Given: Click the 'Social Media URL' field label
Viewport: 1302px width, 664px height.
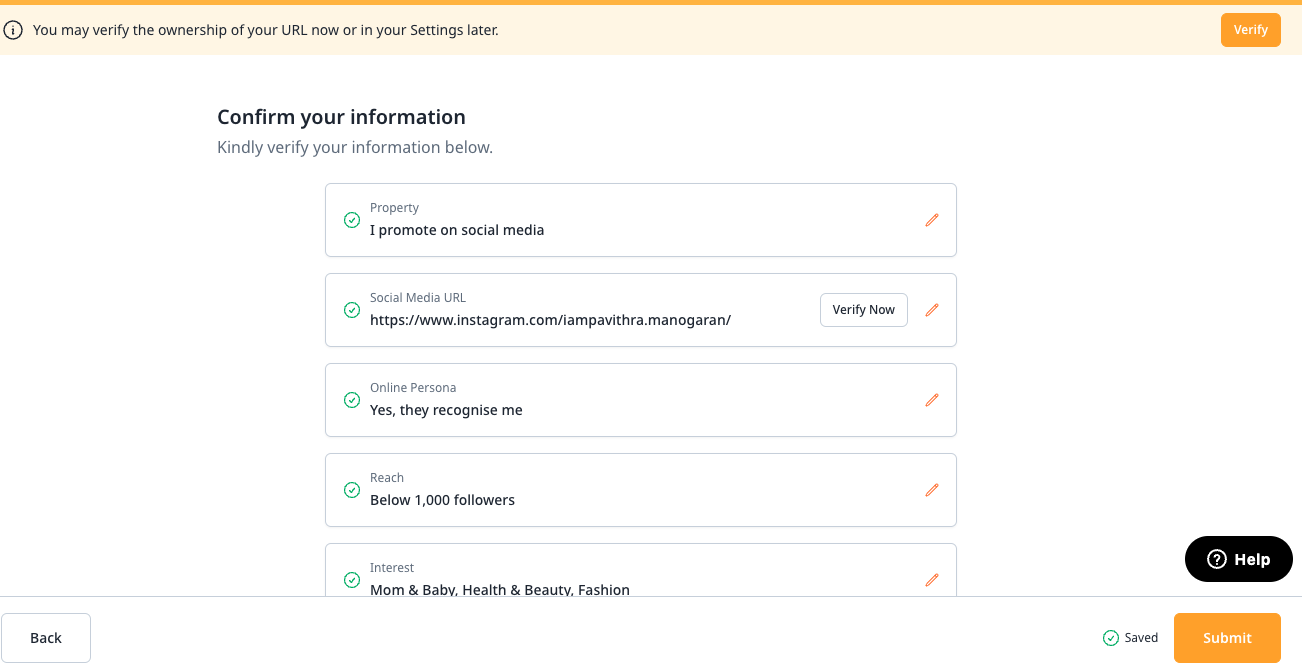Looking at the screenshot, I should pos(418,298).
